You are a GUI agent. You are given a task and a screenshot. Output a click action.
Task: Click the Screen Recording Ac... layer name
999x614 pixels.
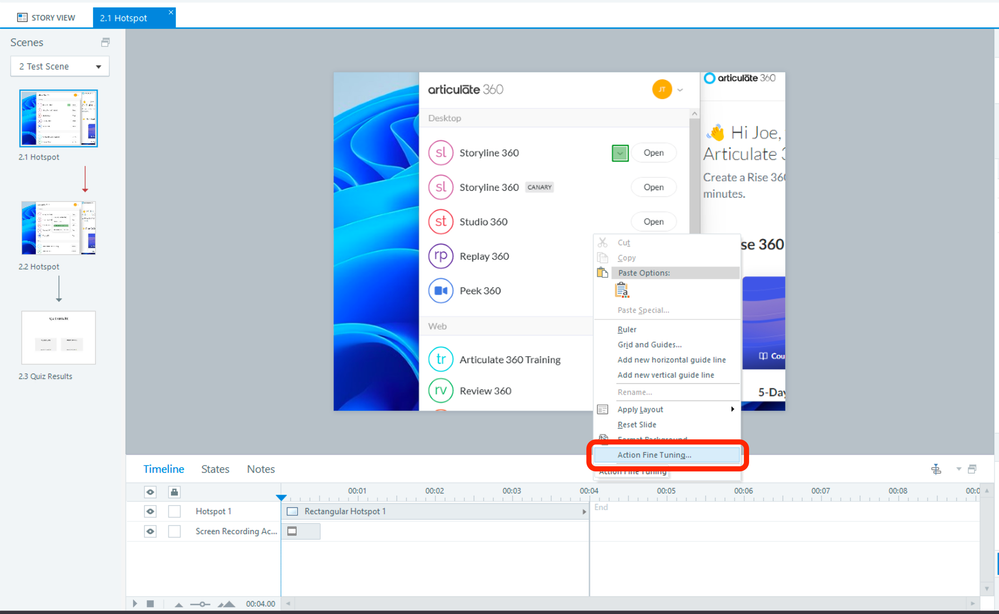236,531
